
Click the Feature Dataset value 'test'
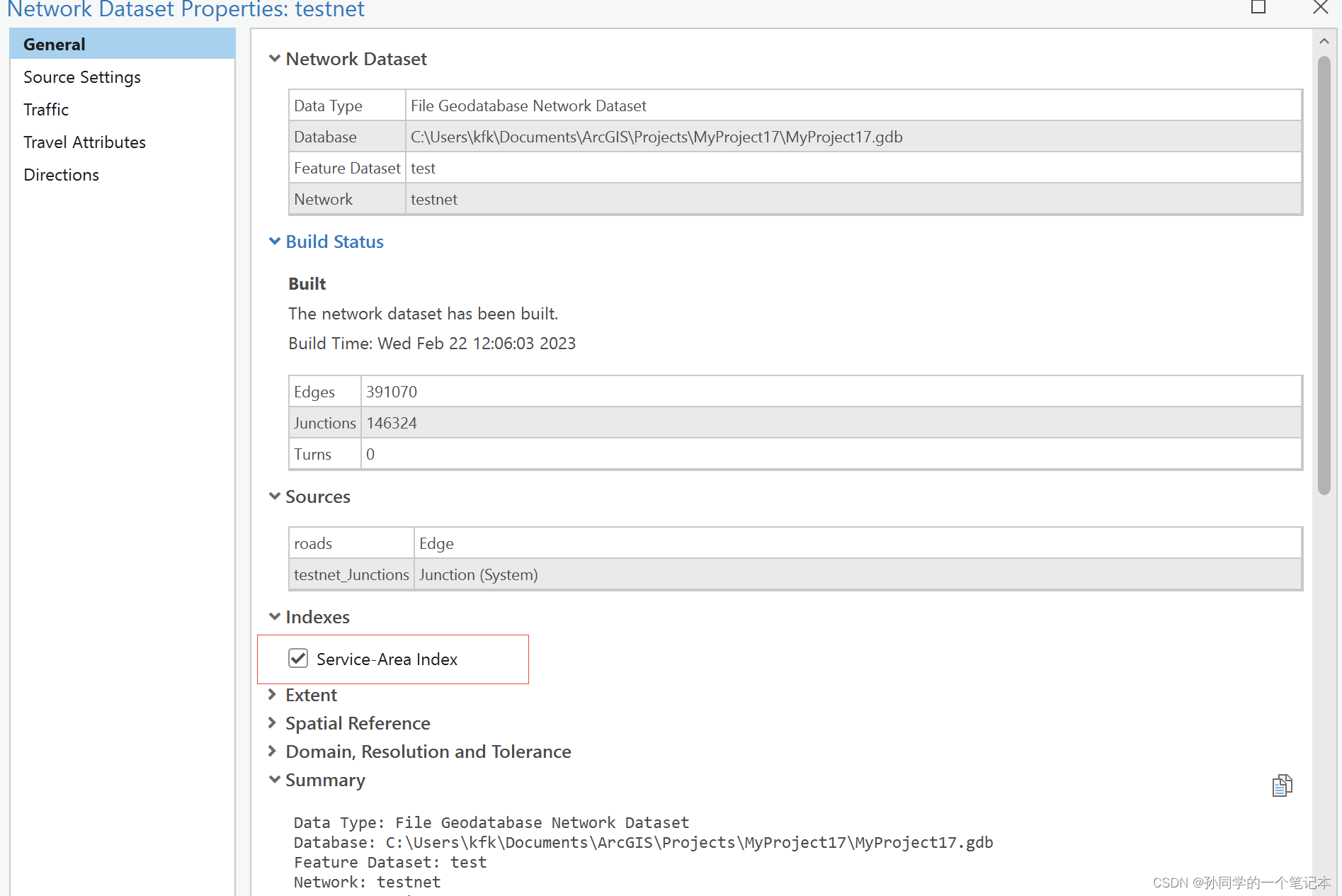(853, 168)
